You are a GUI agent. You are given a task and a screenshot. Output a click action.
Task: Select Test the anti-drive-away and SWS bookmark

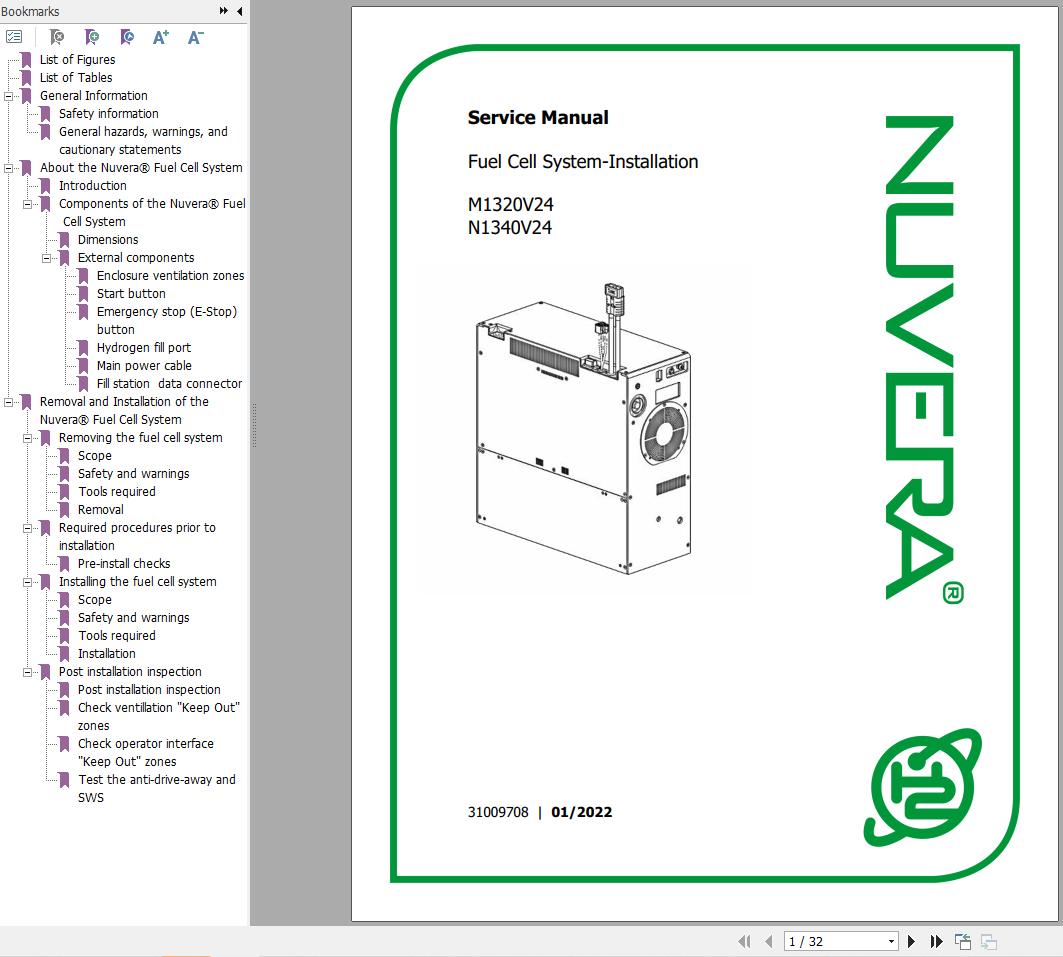point(157,788)
